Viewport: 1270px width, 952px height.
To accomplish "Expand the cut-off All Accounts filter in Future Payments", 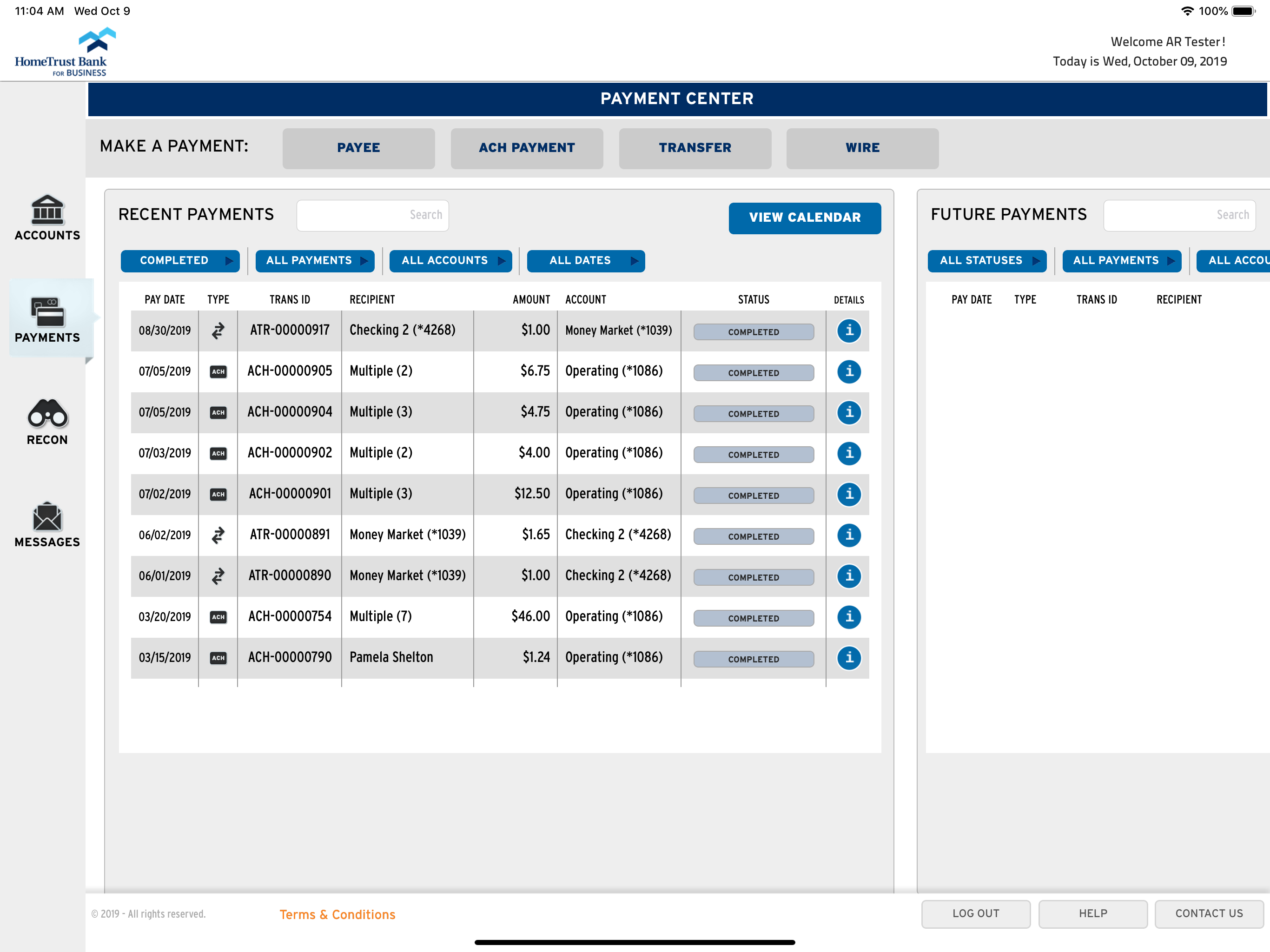I will point(1233,261).
